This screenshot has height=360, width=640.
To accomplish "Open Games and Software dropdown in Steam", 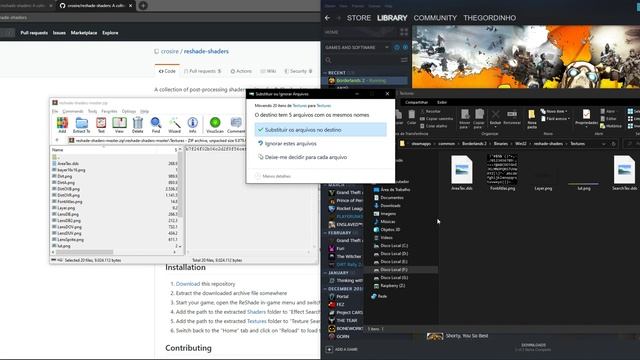I will click(387, 47).
